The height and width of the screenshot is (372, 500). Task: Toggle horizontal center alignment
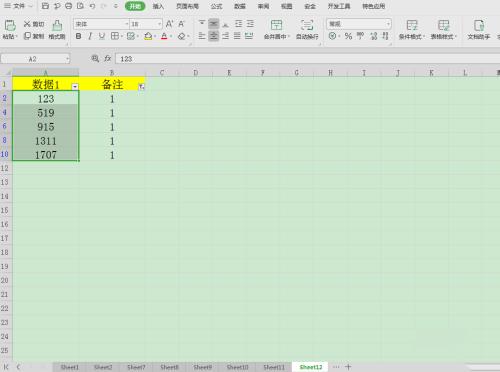click(214, 36)
